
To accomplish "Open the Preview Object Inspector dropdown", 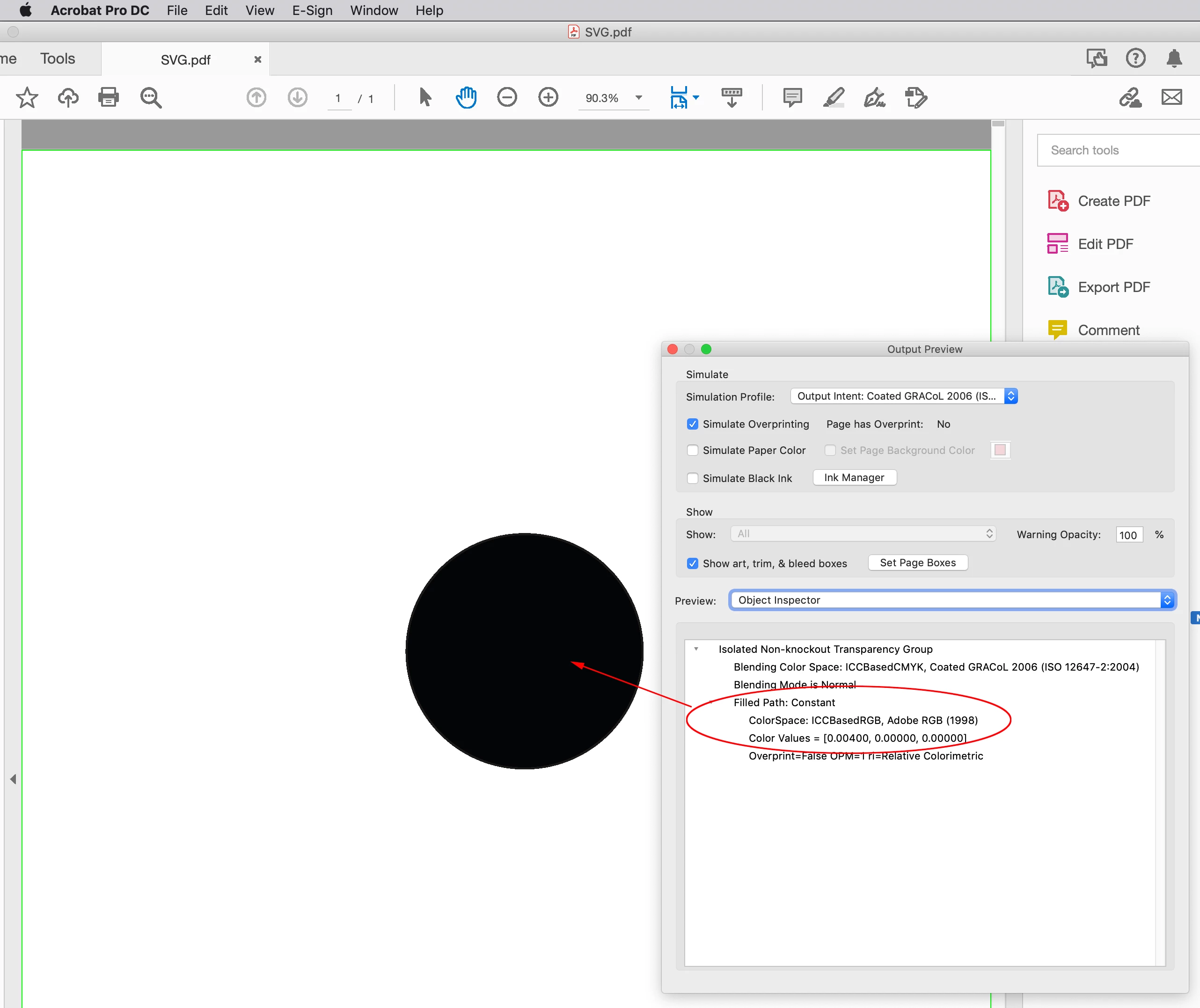I will point(952,600).
